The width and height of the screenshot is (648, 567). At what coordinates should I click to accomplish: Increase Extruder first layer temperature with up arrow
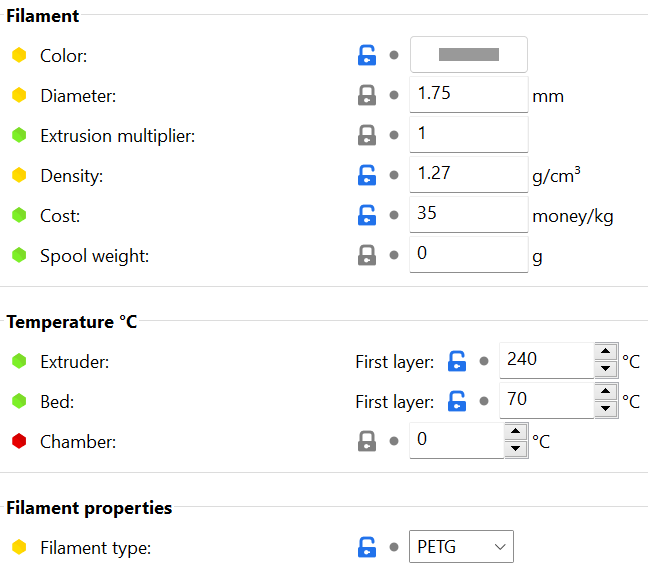pyautogui.click(x=606, y=352)
